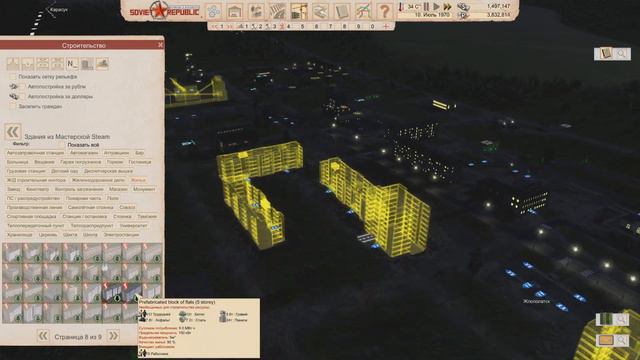Enable Автопостройка за доллары checkbox
640x360 pixels.
(x=22, y=96)
